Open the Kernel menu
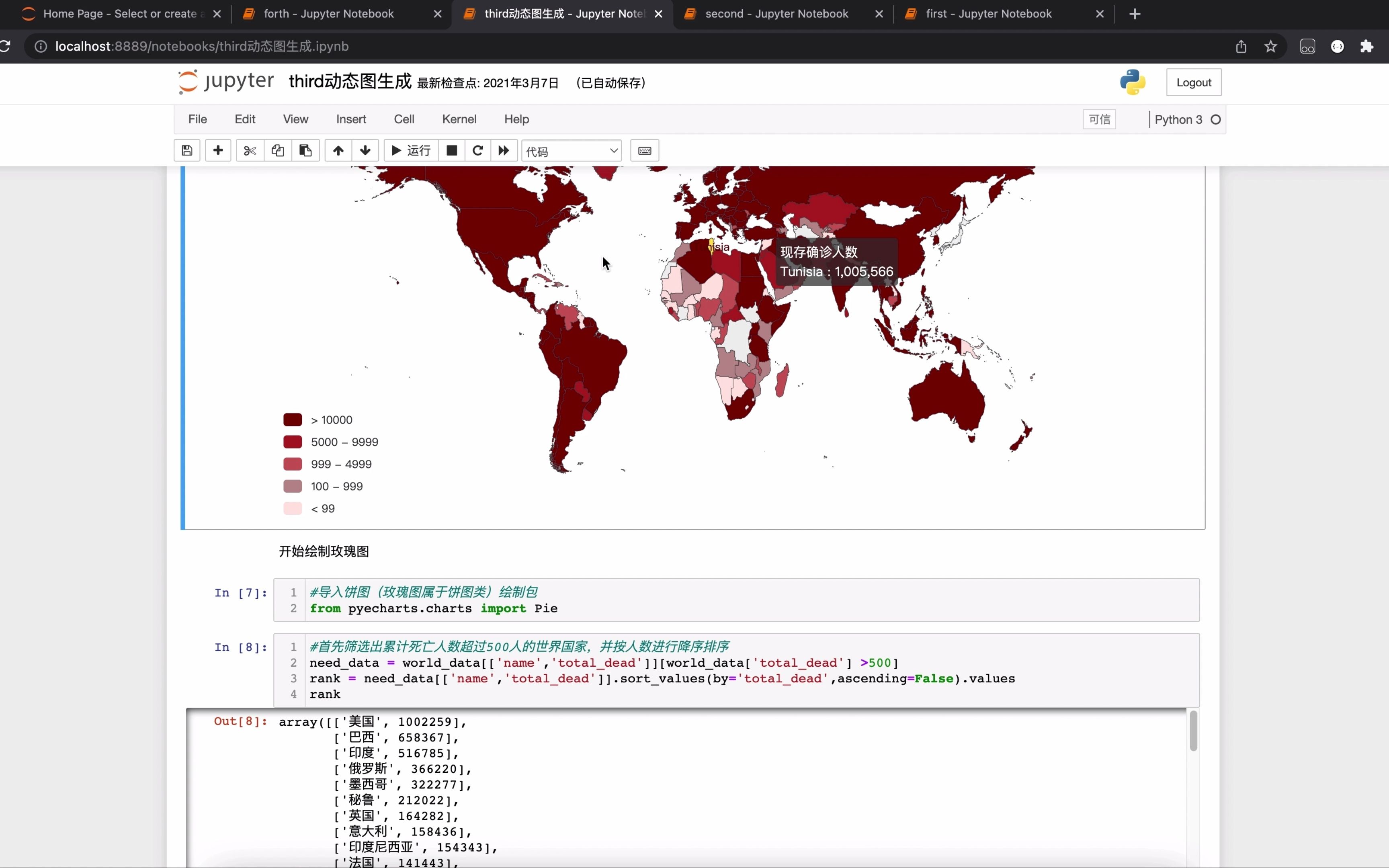The image size is (1389, 868). [459, 119]
